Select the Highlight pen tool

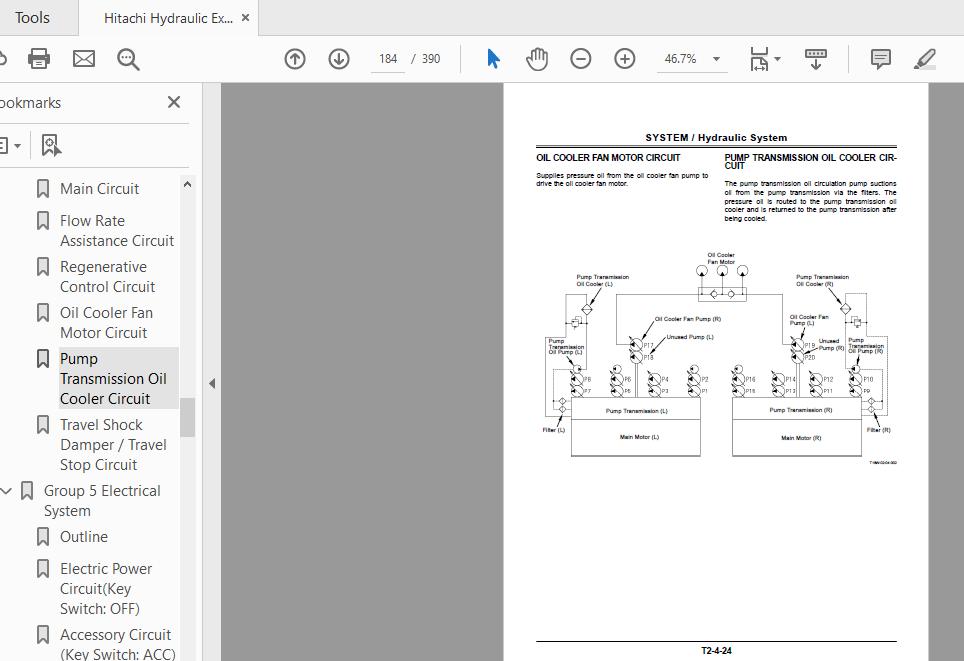(x=925, y=59)
